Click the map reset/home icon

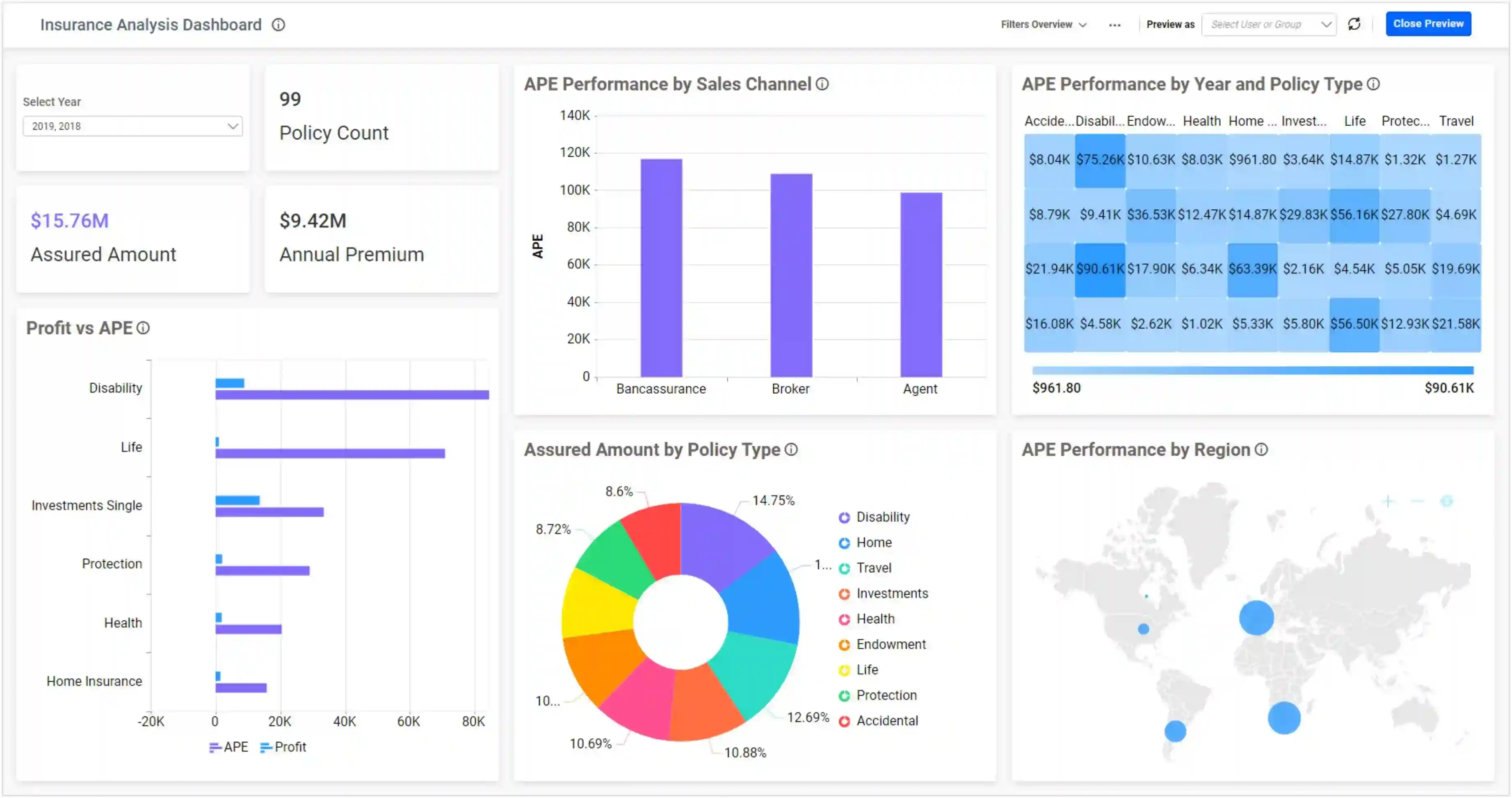click(x=1447, y=501)
